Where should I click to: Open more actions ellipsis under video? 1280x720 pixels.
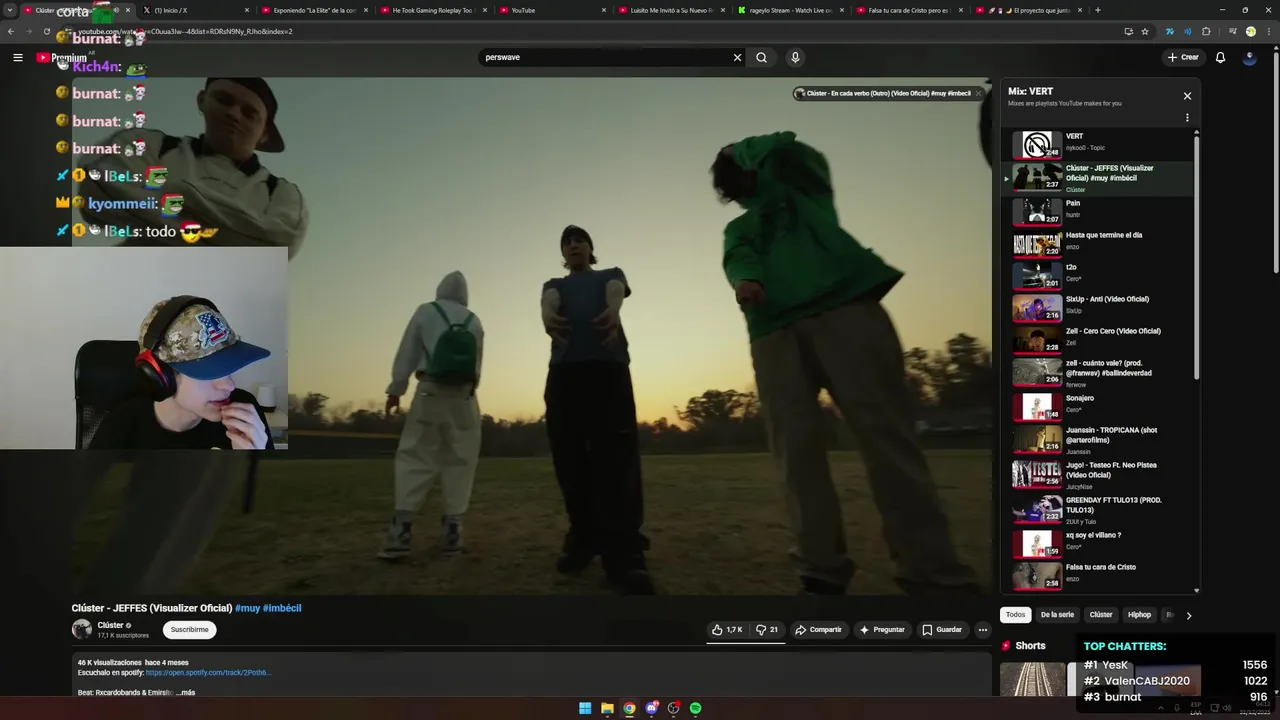click(983, 630)
